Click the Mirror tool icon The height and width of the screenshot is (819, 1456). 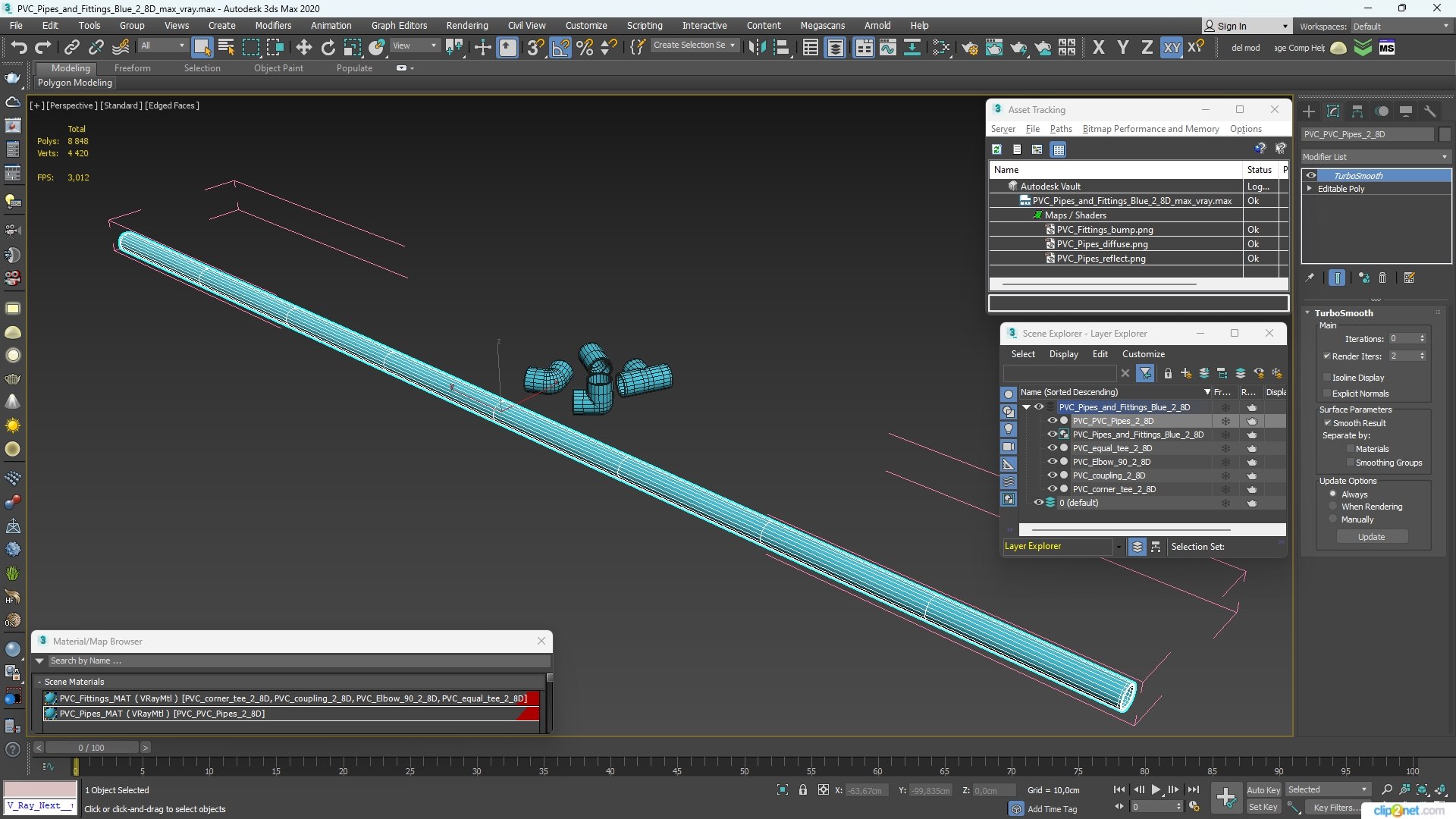[756, 47]
